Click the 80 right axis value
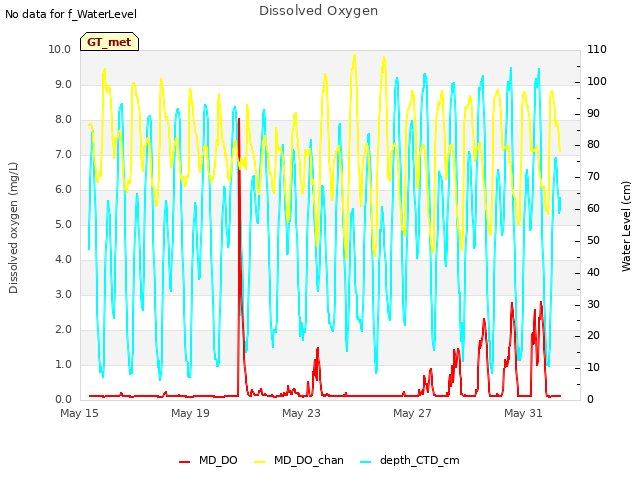The image size is (640, 480). tap(593, 145)
